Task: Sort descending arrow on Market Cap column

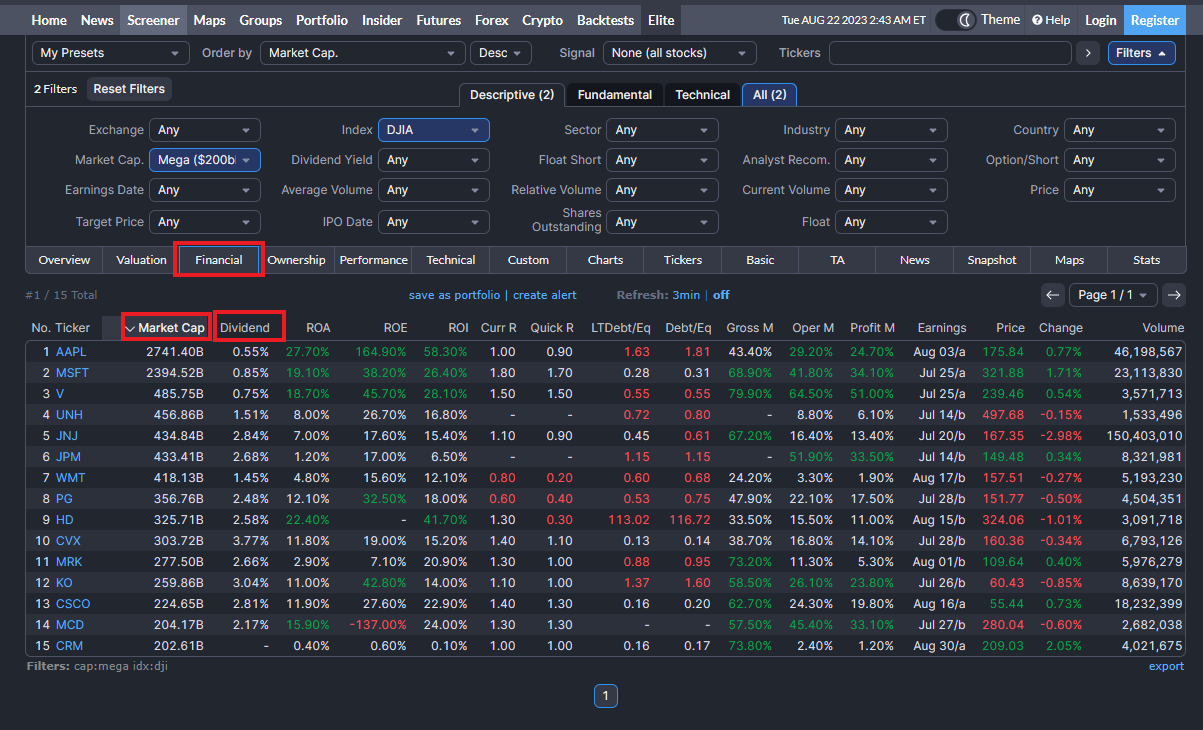Action: point(129,328)
